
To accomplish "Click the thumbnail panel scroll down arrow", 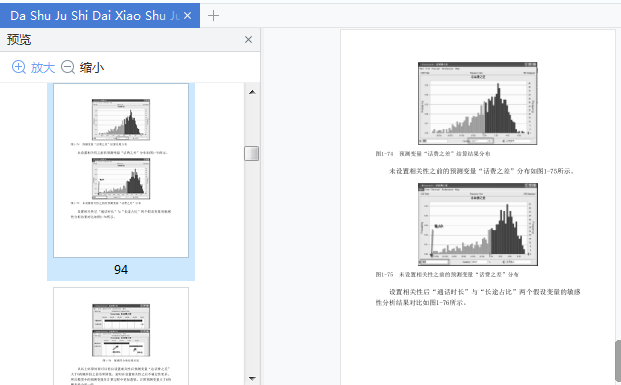I will tap(252, 379).
